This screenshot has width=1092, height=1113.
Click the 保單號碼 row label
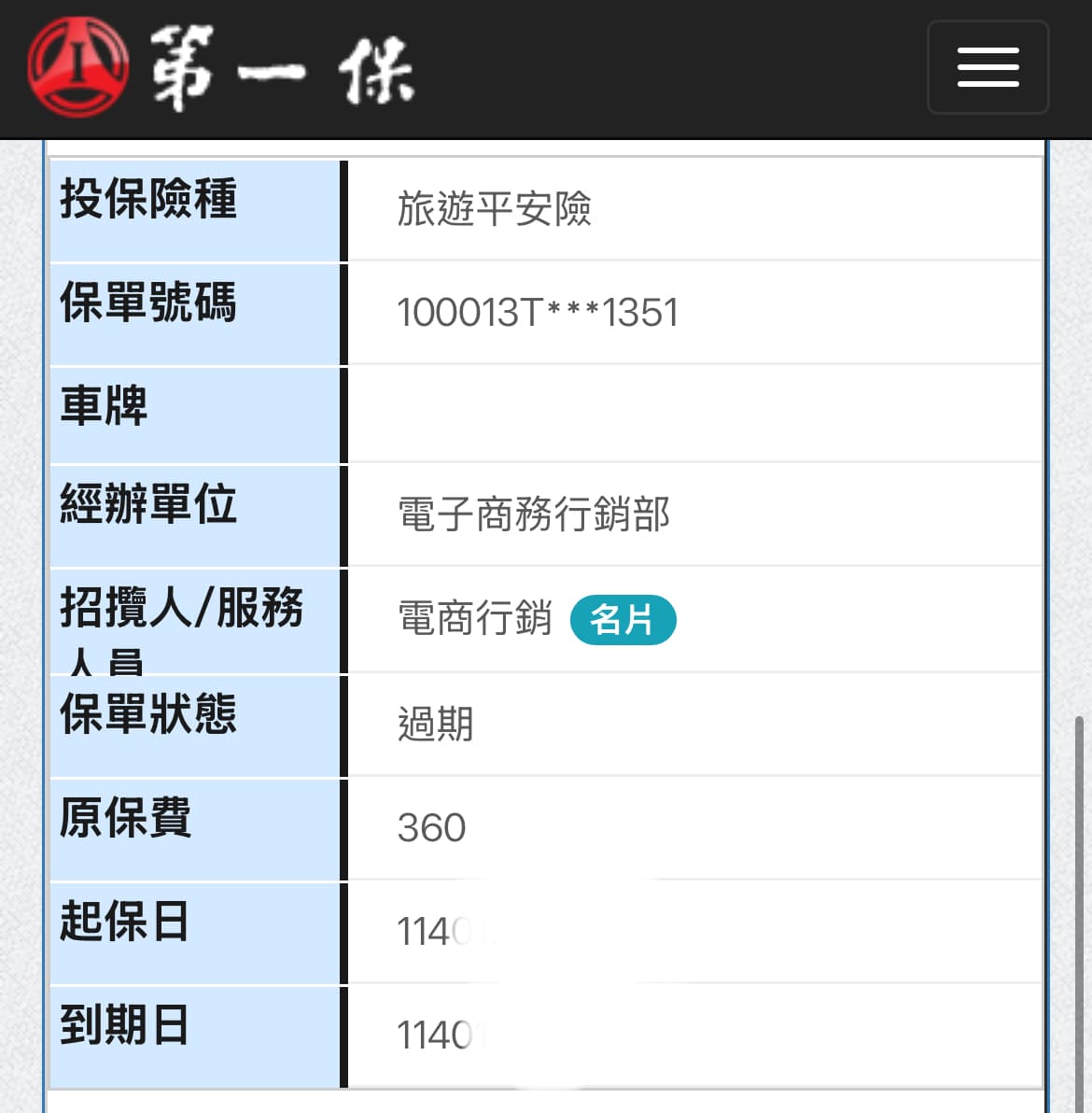(148, 302)
